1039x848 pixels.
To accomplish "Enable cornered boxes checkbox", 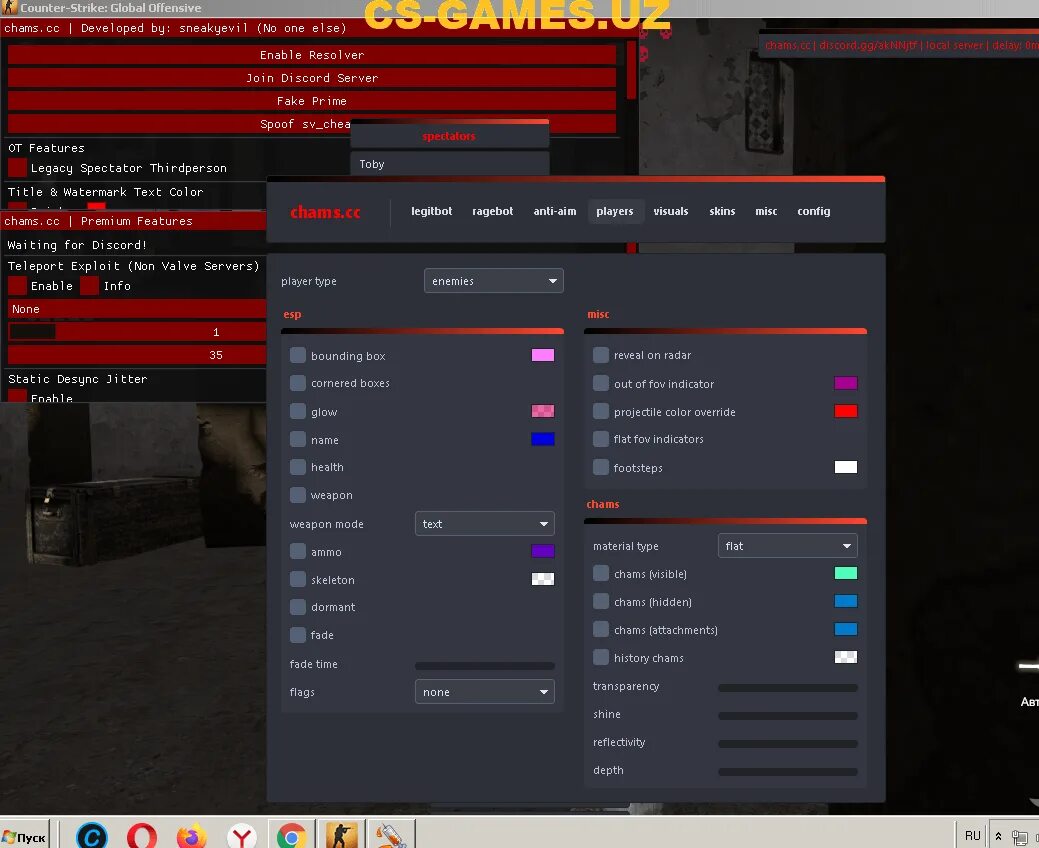I will click(x=298, y=383).
